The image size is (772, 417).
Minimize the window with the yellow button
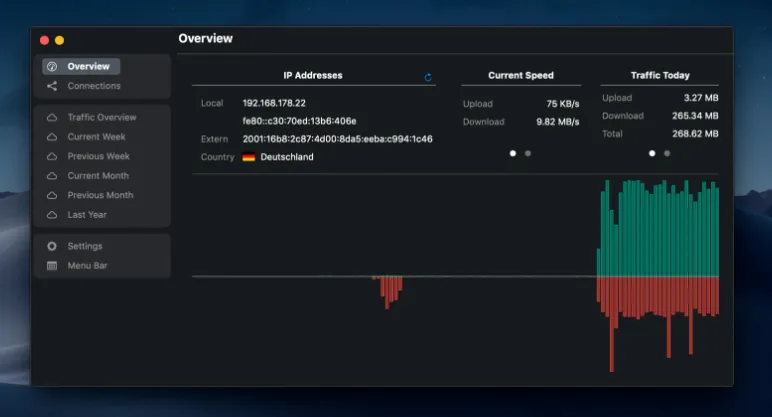pyautogui.click(x=60, y=40)
